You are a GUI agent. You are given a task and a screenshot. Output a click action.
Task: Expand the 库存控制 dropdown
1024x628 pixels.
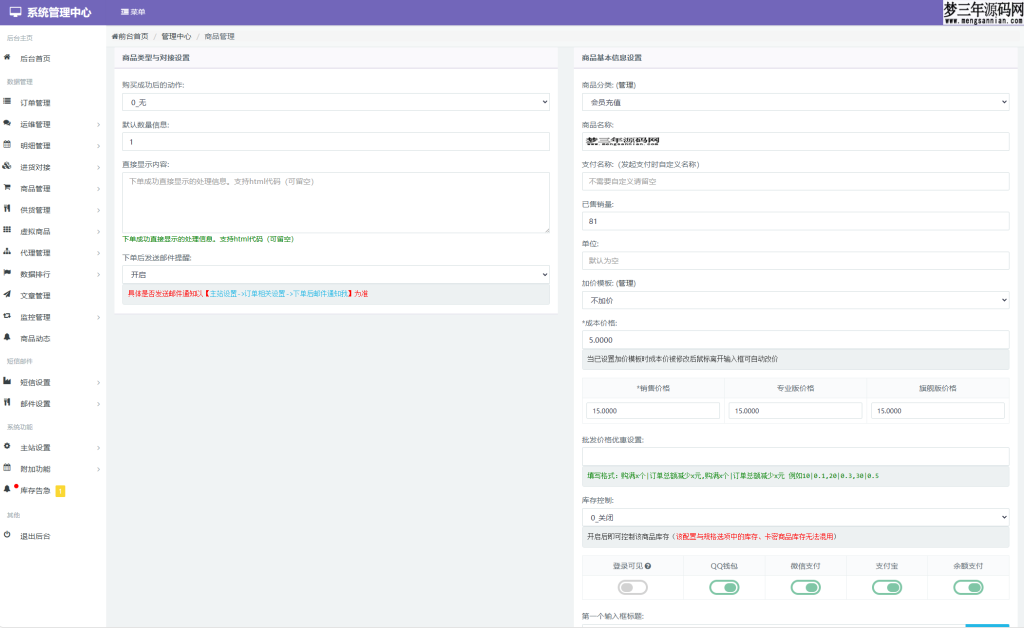click(x=795, y=517)
